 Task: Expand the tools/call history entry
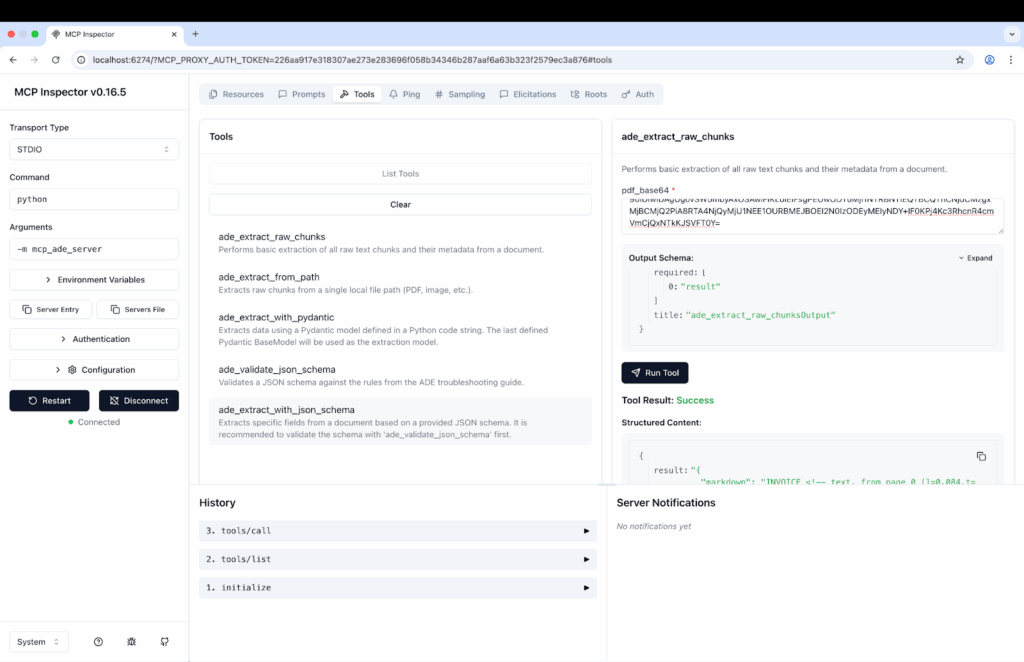click(x=397, y=531)
